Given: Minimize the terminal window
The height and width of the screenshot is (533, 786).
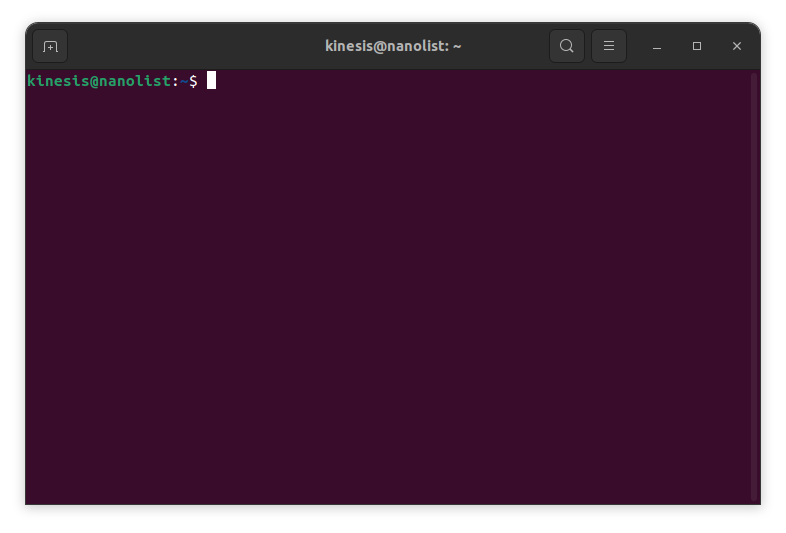Looking at the screenshot, I should 657,46.
